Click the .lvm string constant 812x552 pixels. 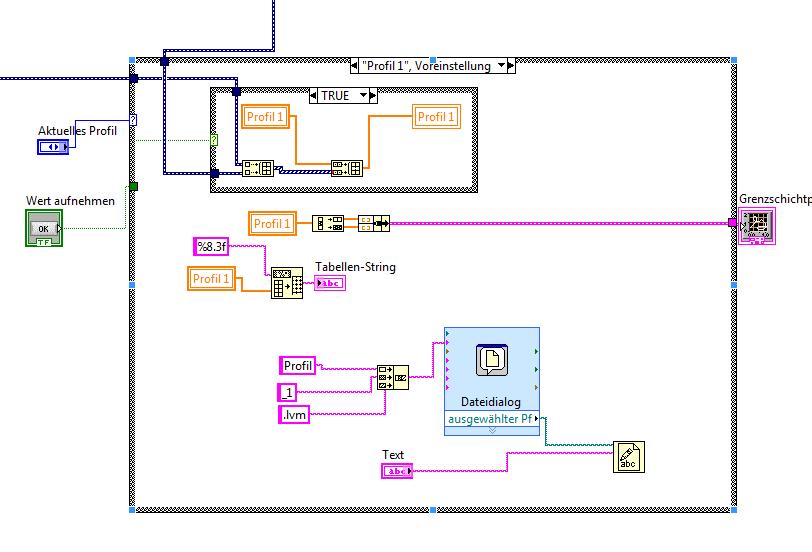click(x=294, y=415)
